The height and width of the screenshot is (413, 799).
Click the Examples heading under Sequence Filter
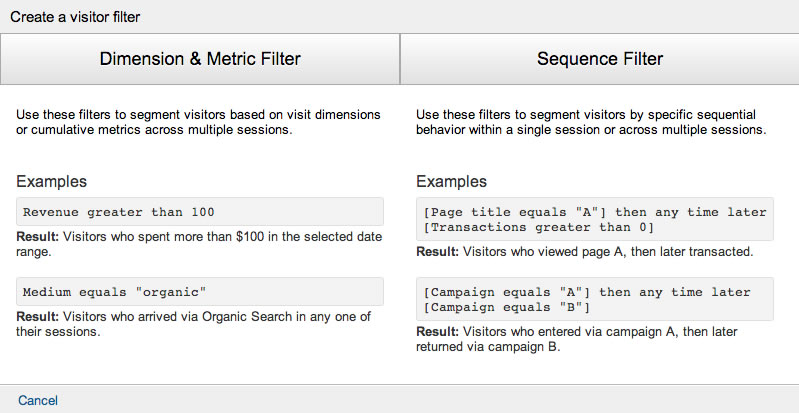(x=451, y=182)
